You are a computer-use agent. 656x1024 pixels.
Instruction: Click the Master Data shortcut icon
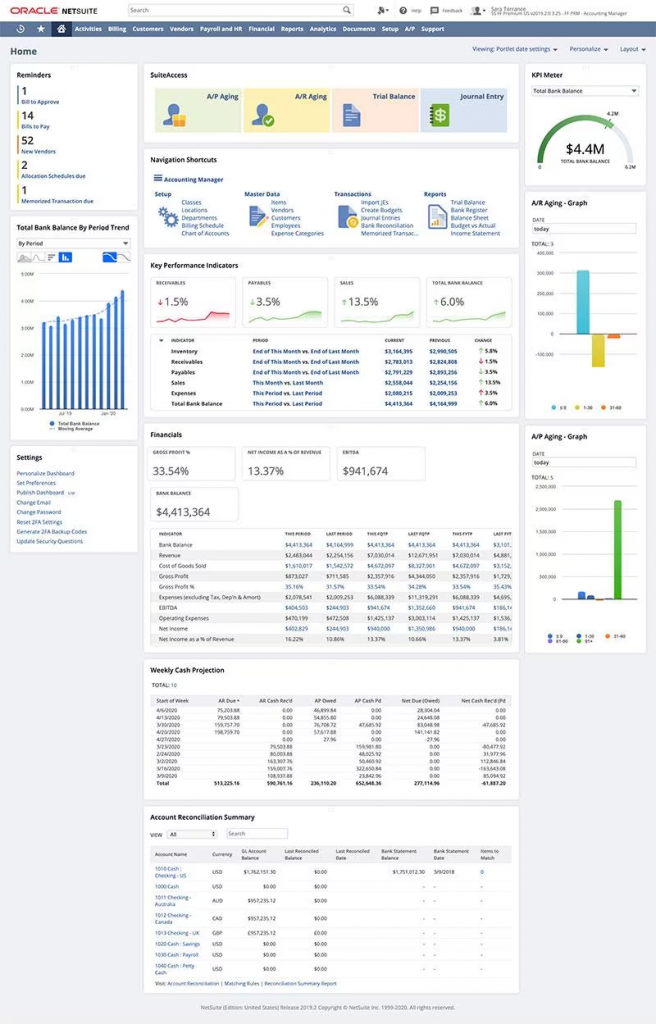257,217
